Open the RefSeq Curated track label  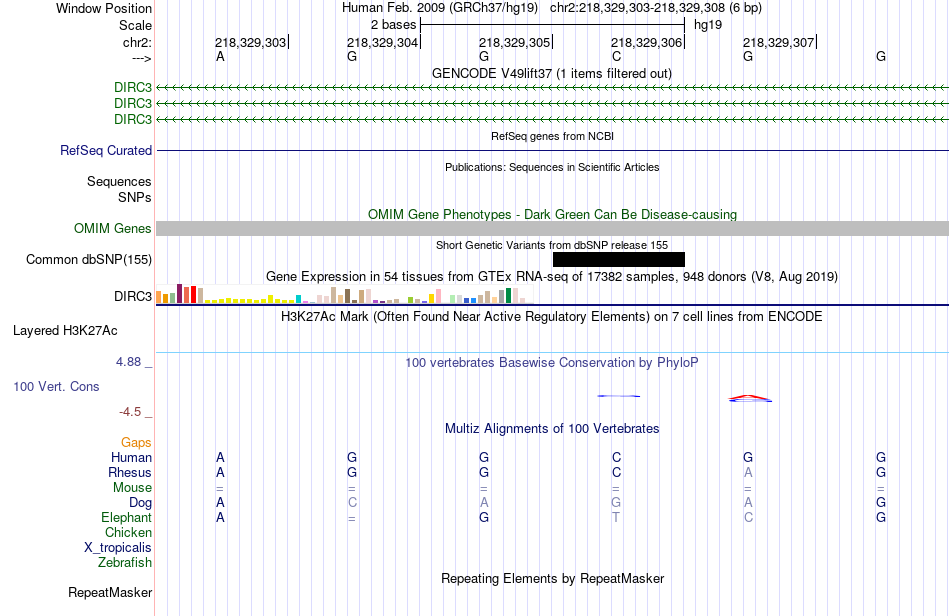[106, 150]
